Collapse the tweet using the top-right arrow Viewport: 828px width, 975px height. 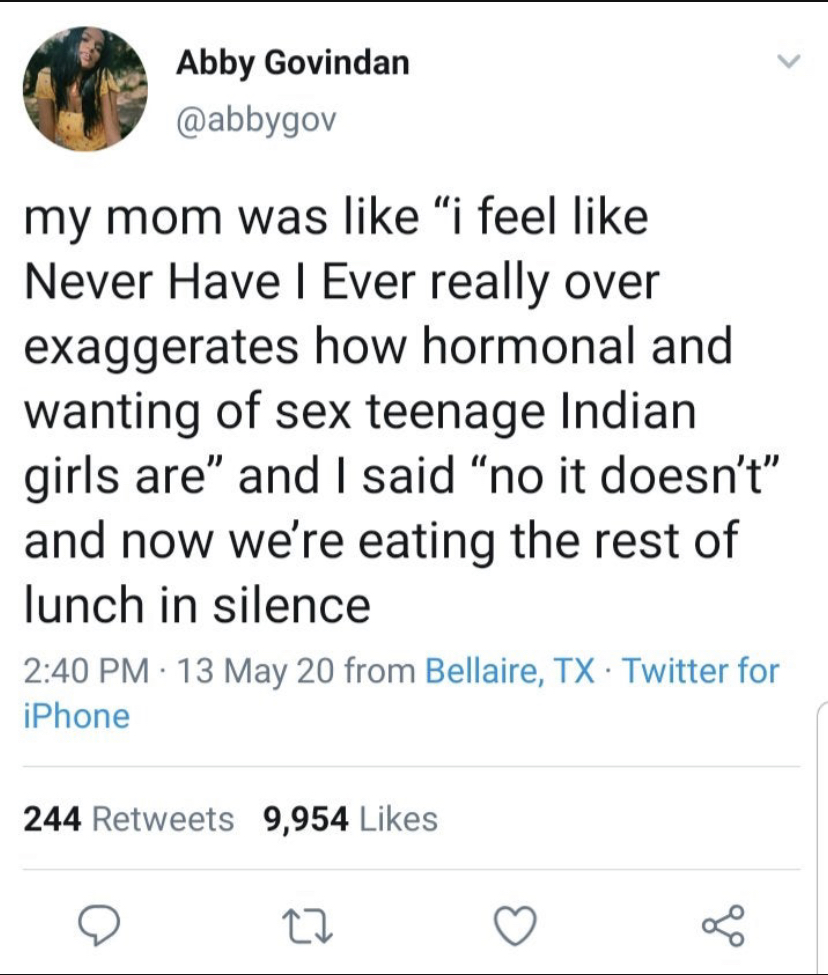789,62
